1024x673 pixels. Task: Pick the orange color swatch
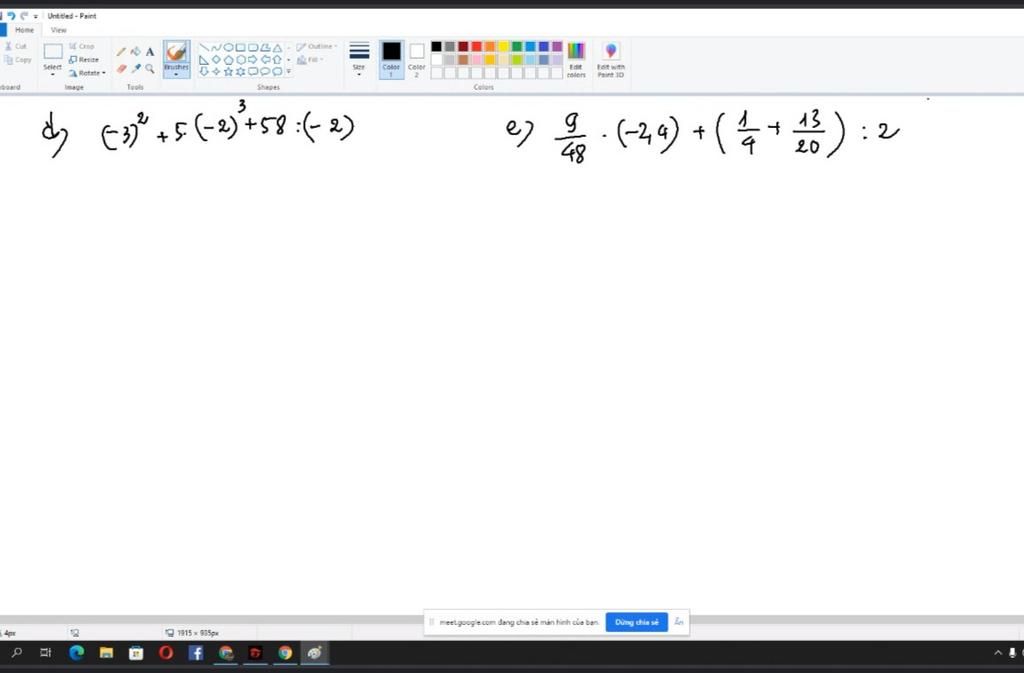click(490, 46)
